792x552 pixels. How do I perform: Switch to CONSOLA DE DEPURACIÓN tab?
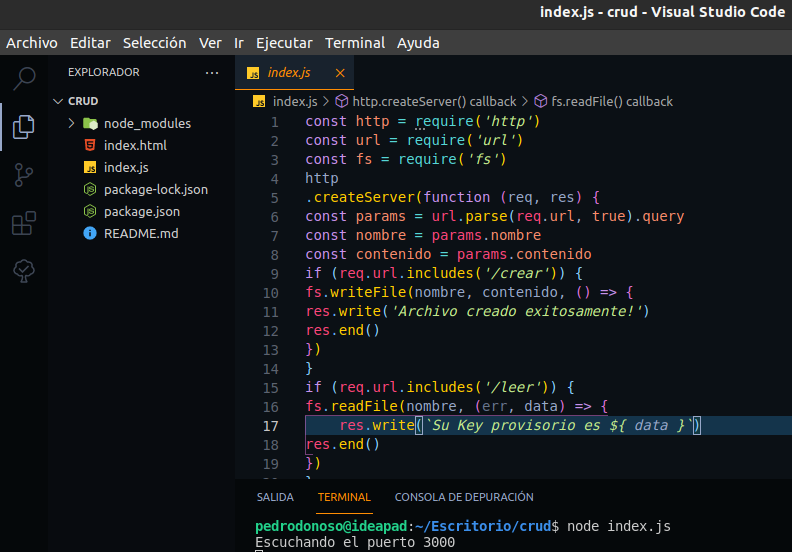click(x=464, y=497)
